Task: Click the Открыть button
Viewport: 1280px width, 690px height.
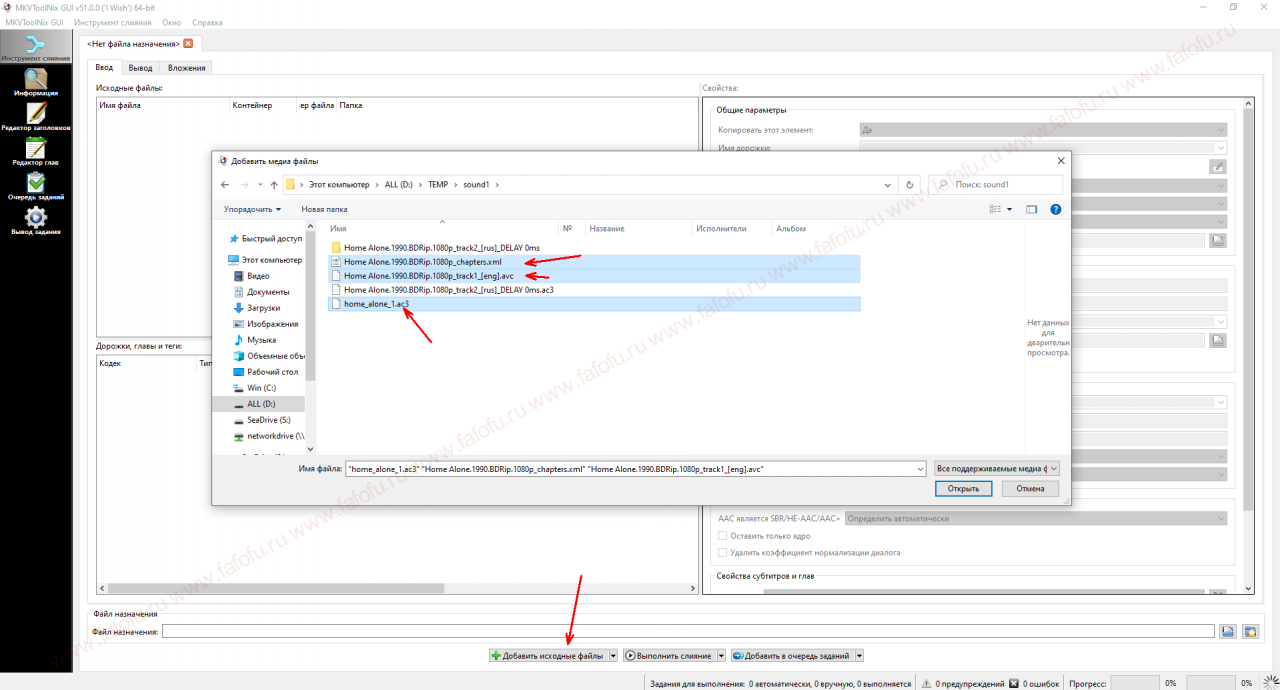Action: point(964,489)
